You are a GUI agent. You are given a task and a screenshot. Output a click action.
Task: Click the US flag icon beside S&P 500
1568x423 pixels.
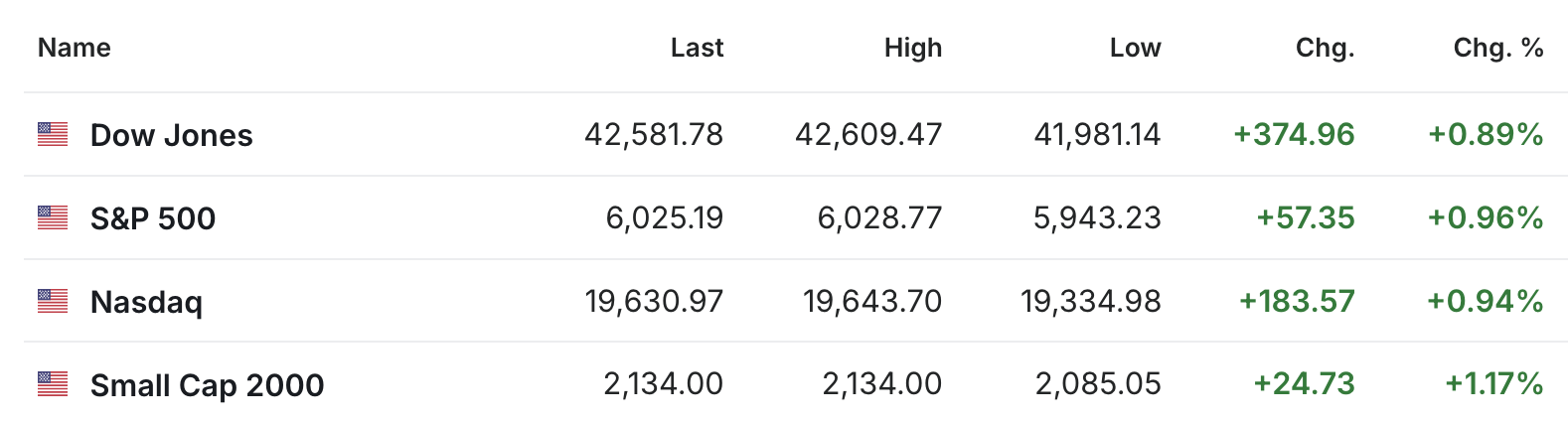(53, 217)
